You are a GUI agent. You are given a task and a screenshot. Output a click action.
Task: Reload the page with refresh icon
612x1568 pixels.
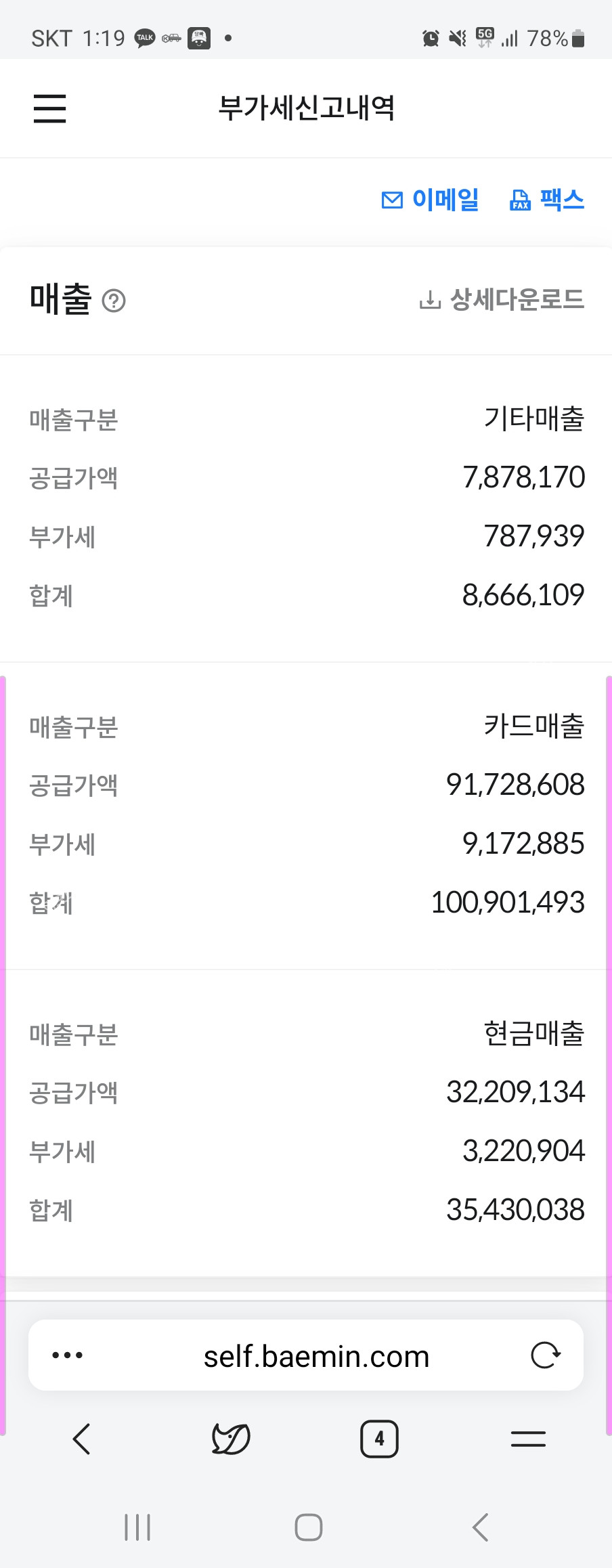tap(546, 1355)
